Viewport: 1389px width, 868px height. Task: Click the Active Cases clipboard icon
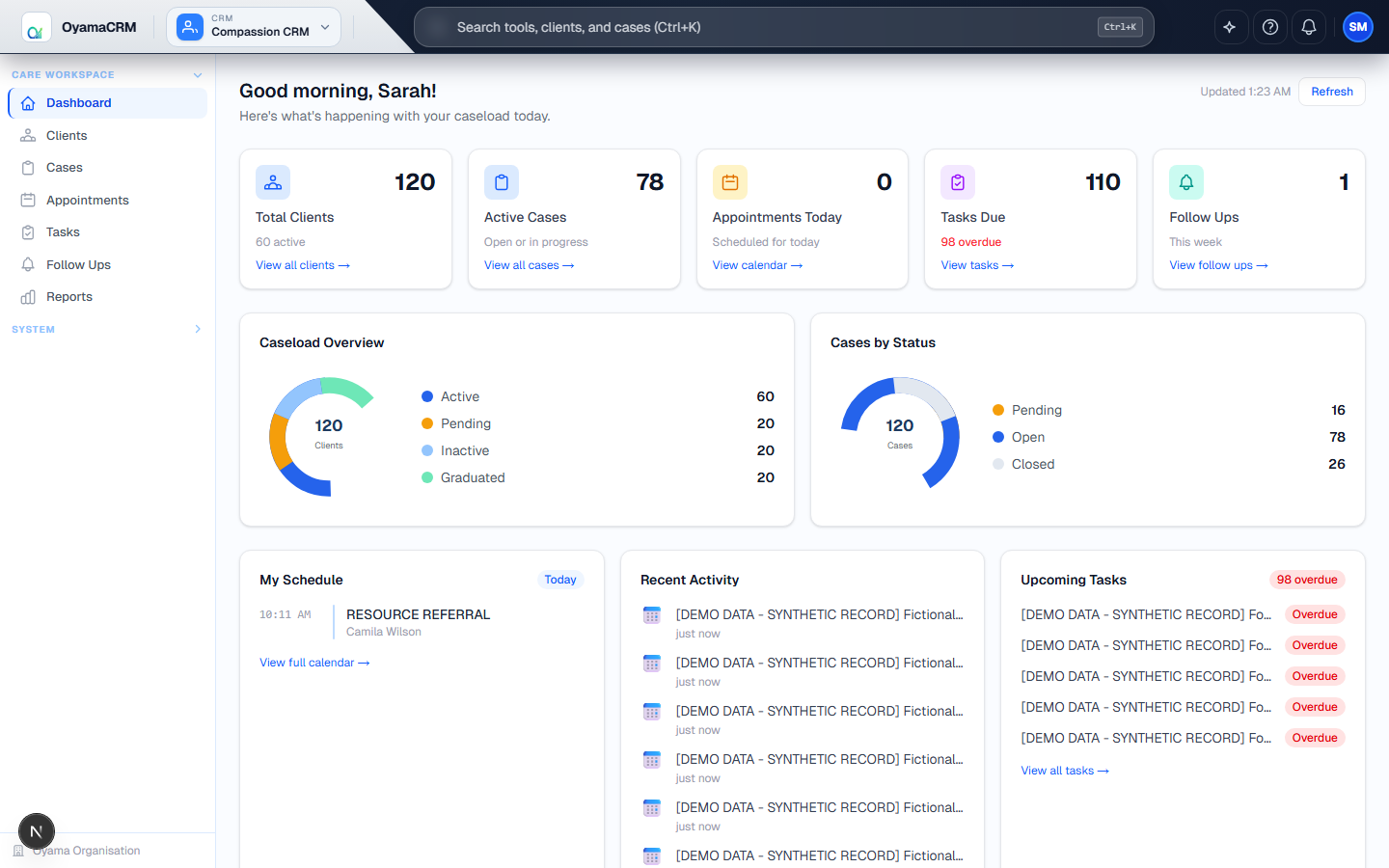502,182
